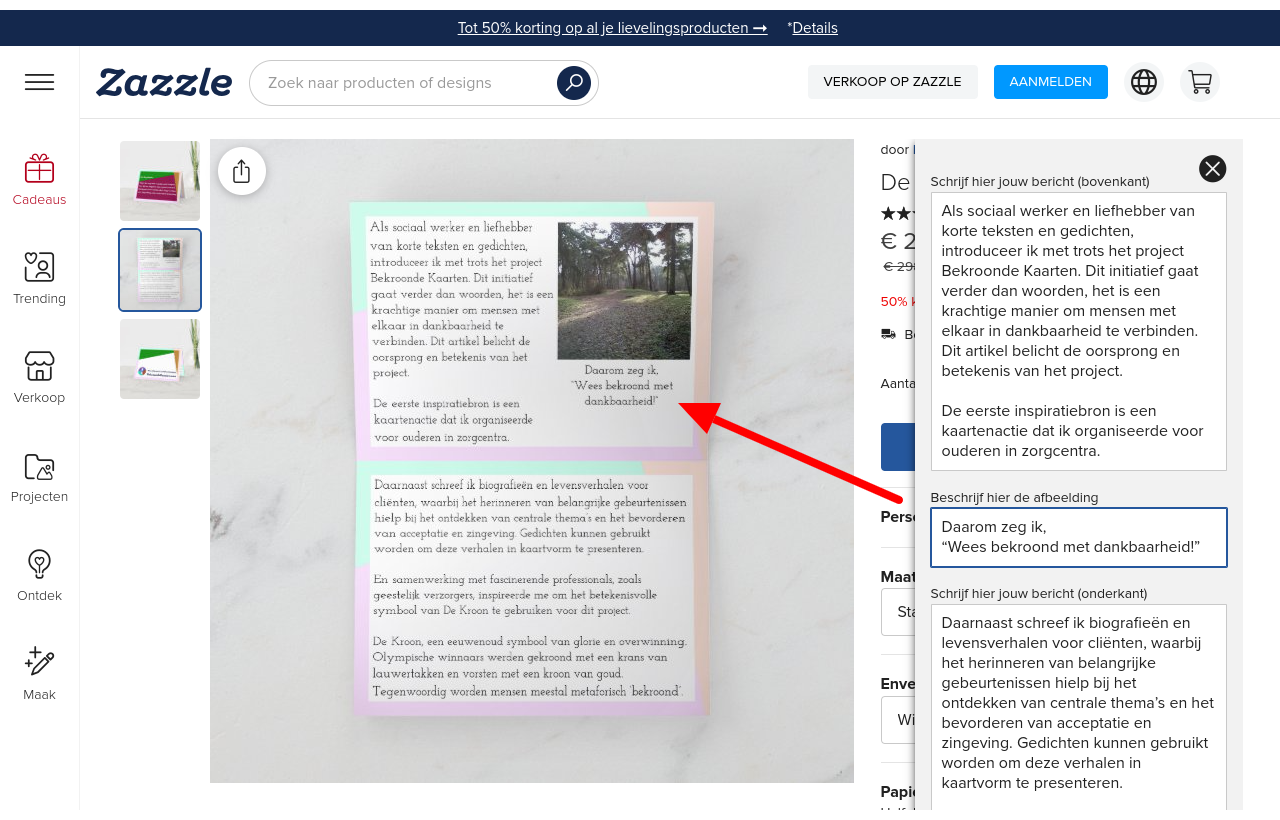Click the Verkoop op Zazzle button
This screenshot has width=1280, height=820.
coord(892,82)
